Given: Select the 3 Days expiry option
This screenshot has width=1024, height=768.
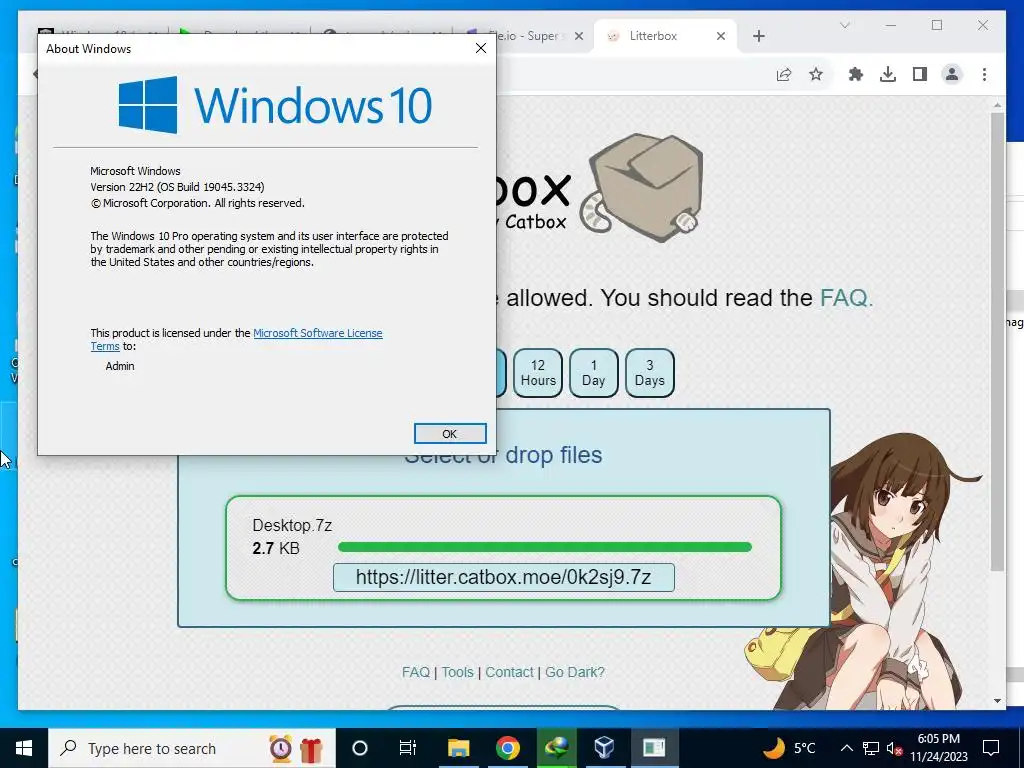Looking at the screenshot, I should click(x=650, y=373).
